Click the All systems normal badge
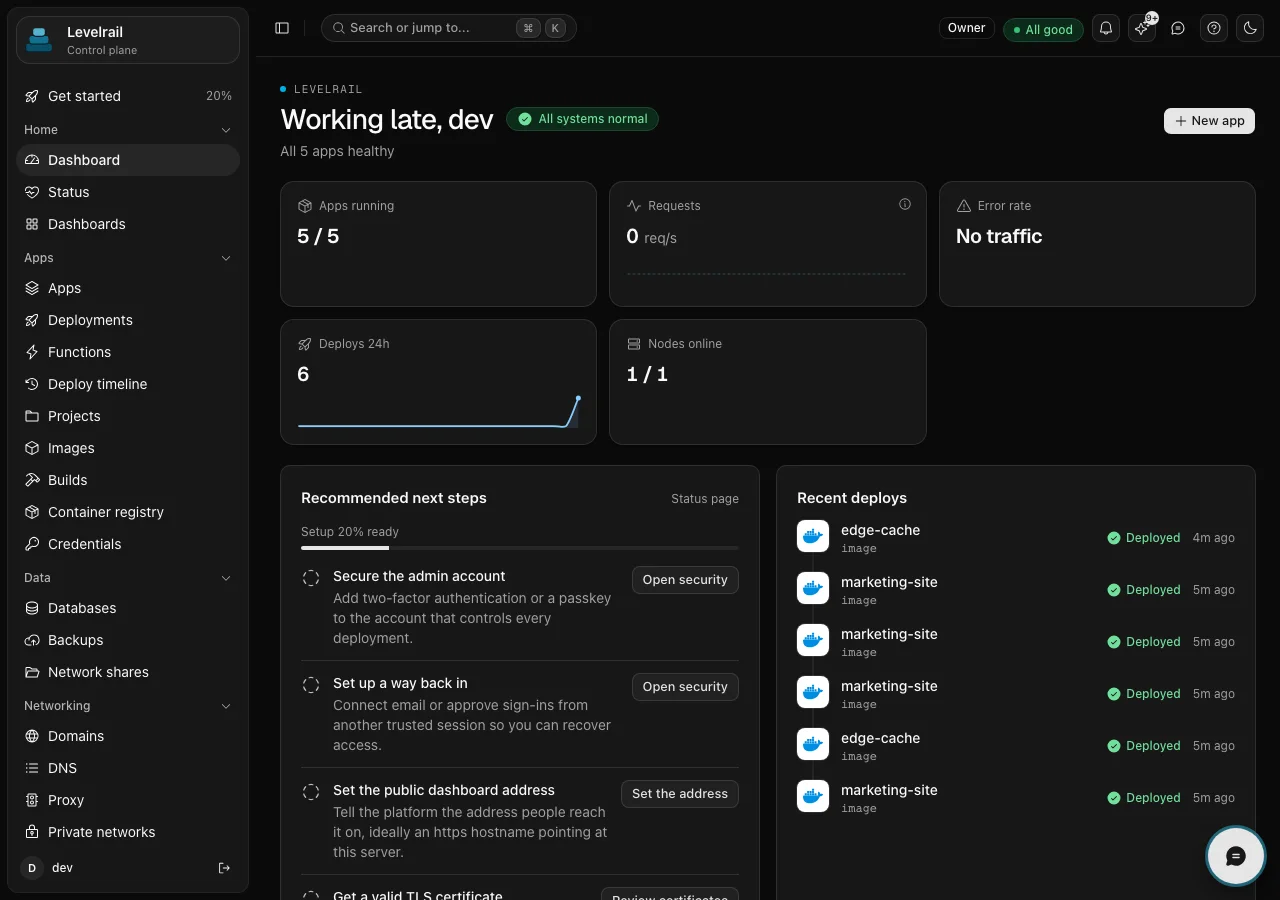This screenshot has height=900, width=1280. 582,119
